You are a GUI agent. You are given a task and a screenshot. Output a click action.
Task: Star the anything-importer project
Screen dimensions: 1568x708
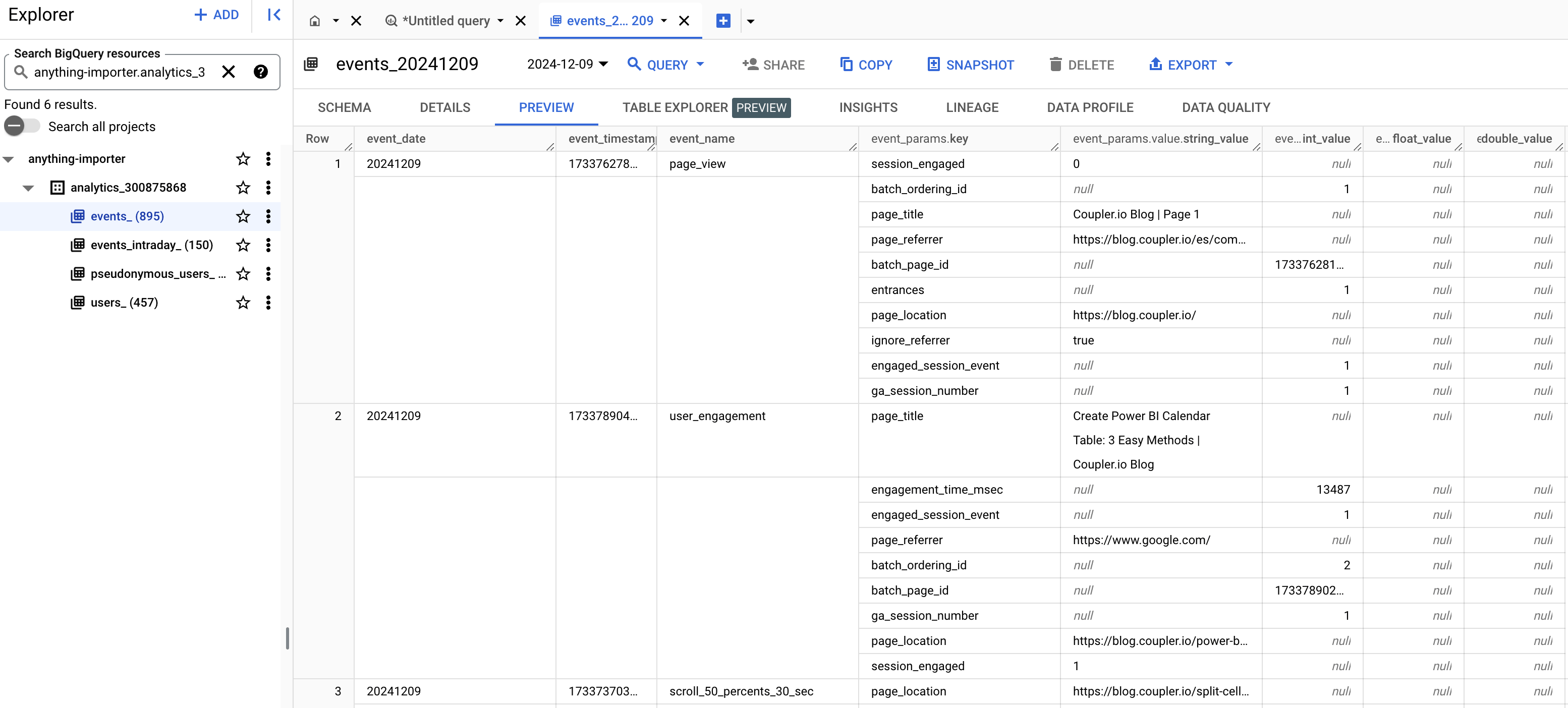pos(243,159)
